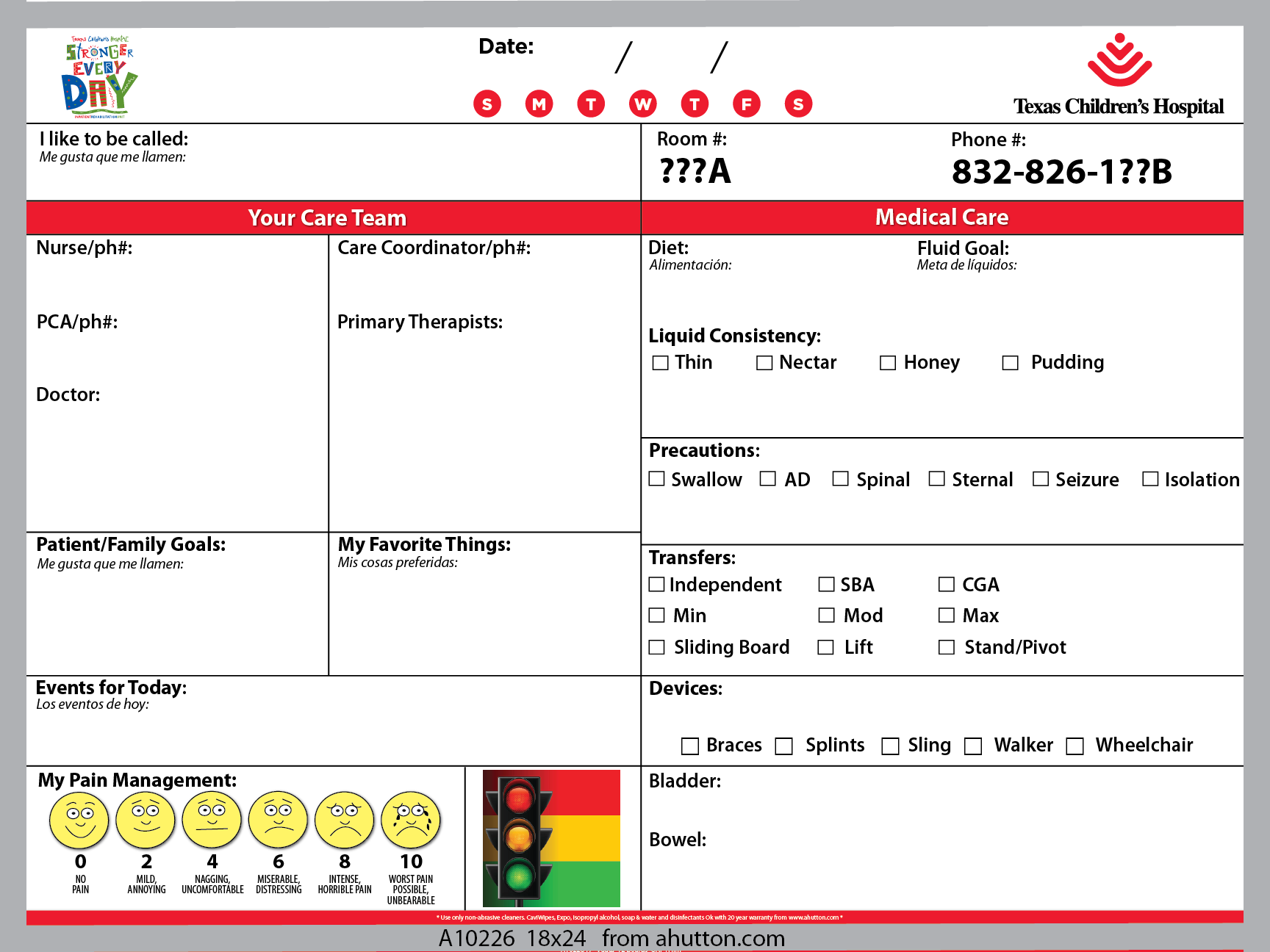Screen dimensions: 1270x952
Task: Click the red swatch beside traffic light
Action: coord(586,793)
